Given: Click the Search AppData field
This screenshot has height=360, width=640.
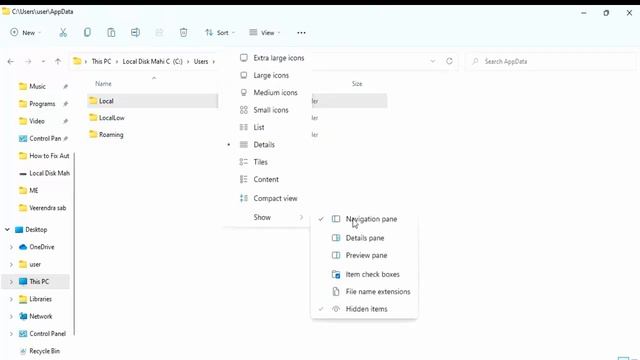Looking at the screenshot, I should click(551, 61).
